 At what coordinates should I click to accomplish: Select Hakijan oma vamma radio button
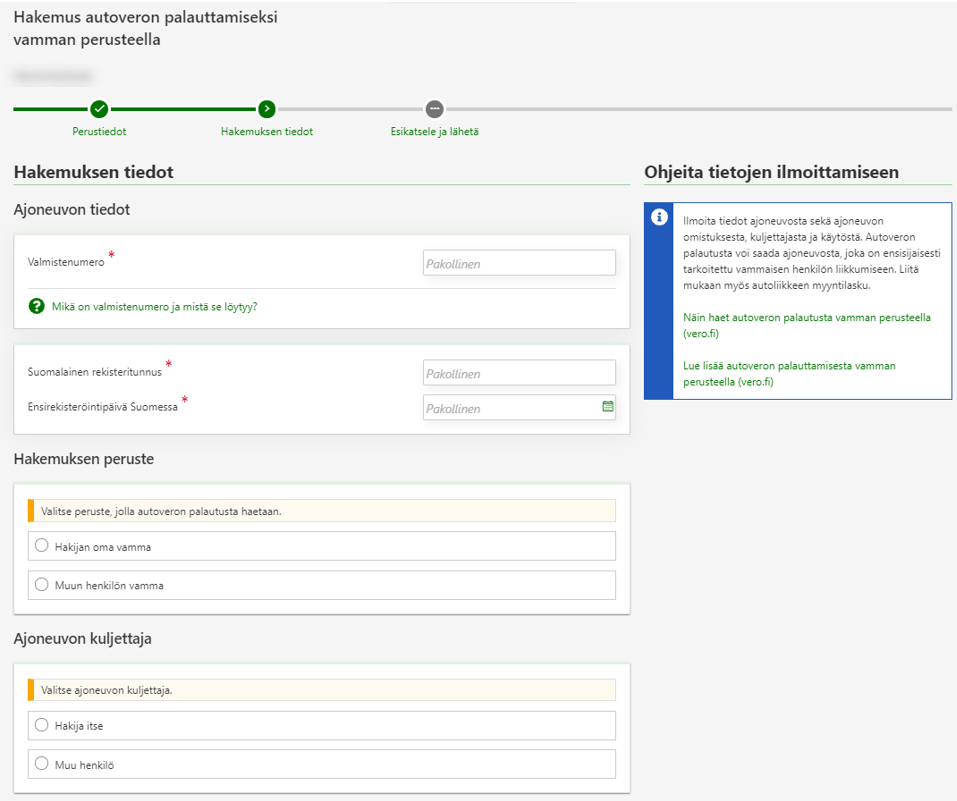(42, 546)
